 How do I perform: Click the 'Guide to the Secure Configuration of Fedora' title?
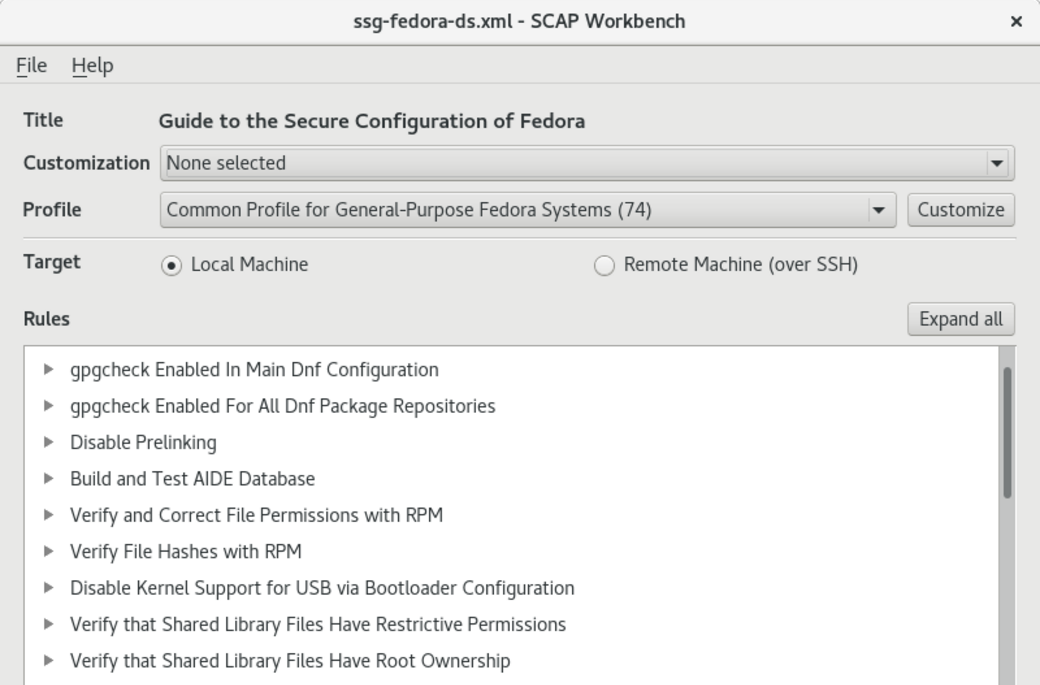(x=372, y=121)
